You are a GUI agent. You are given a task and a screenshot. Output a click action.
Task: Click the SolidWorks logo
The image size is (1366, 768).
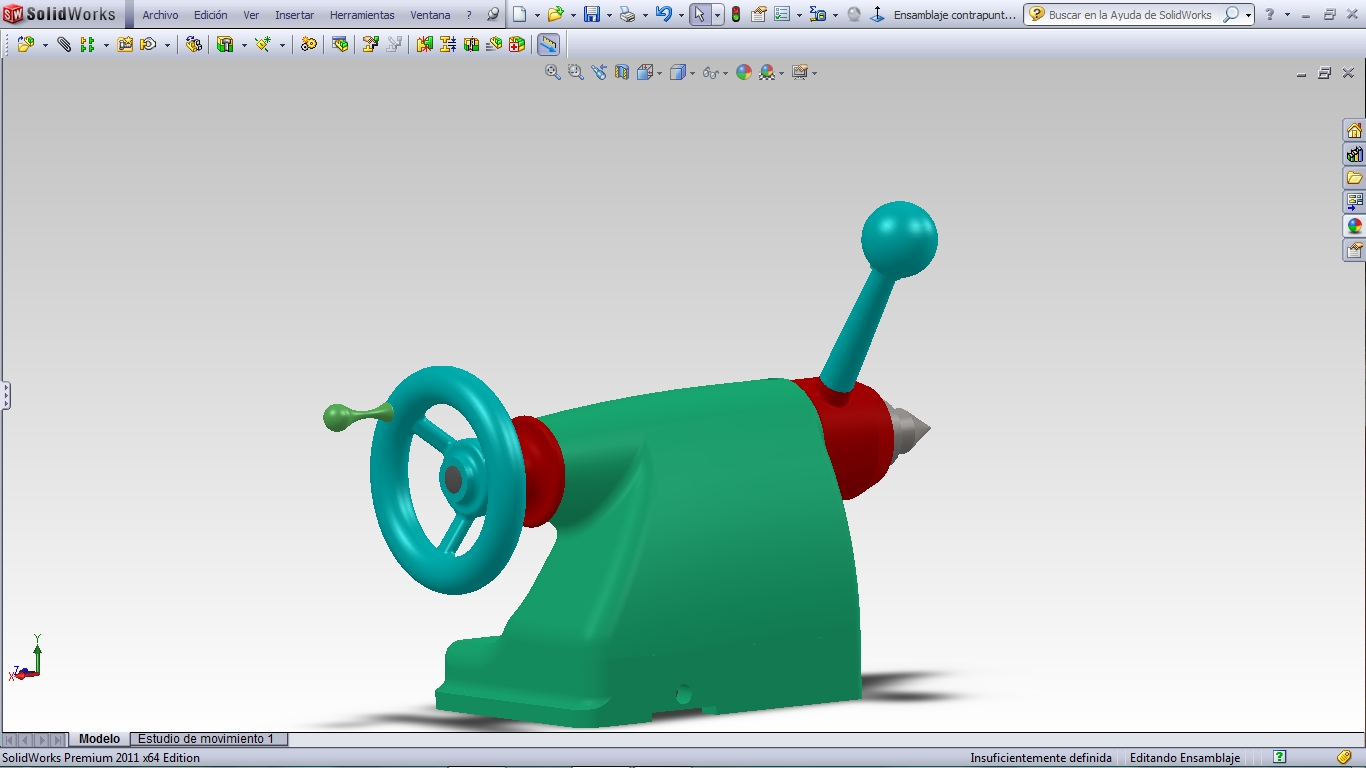[60, 15]
